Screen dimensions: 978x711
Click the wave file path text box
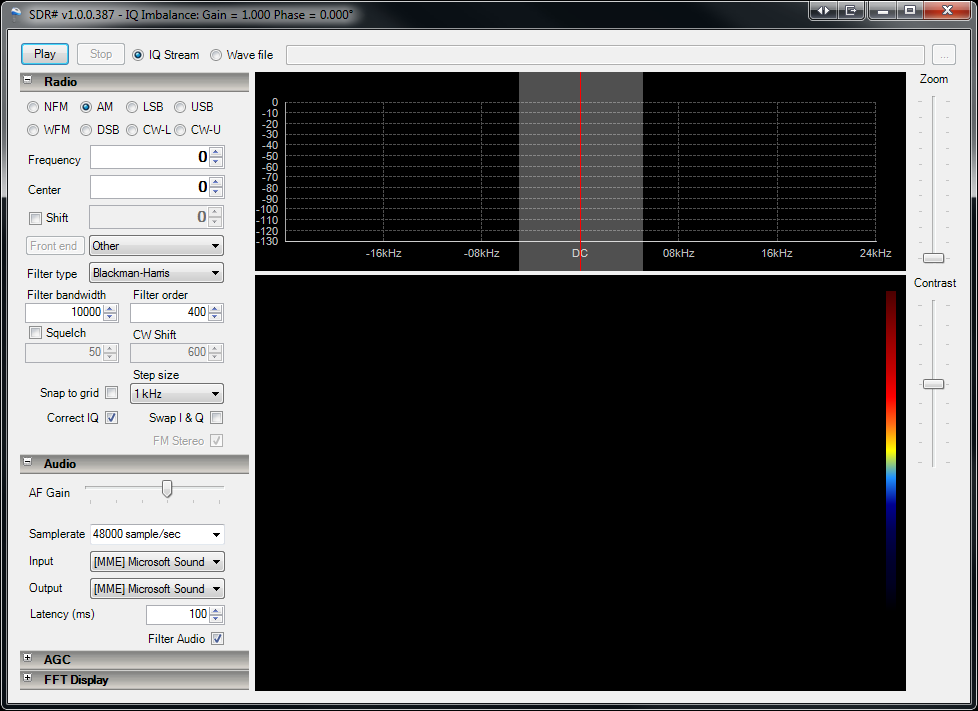pyautogui.click(x=605, y=55)
